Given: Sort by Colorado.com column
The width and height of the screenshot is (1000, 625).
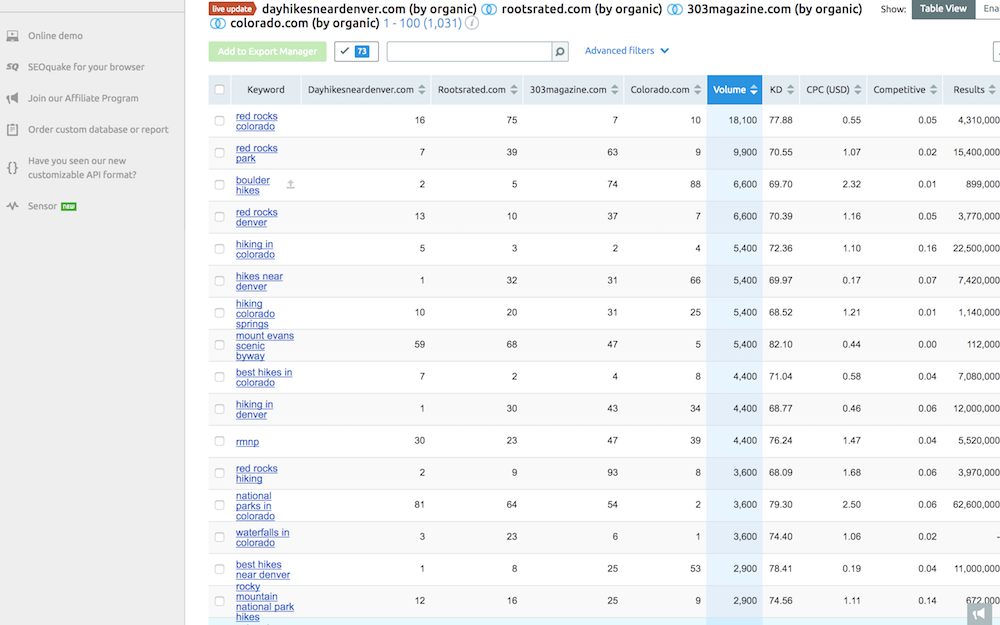Looking at the screenshot, I should 666,90.
